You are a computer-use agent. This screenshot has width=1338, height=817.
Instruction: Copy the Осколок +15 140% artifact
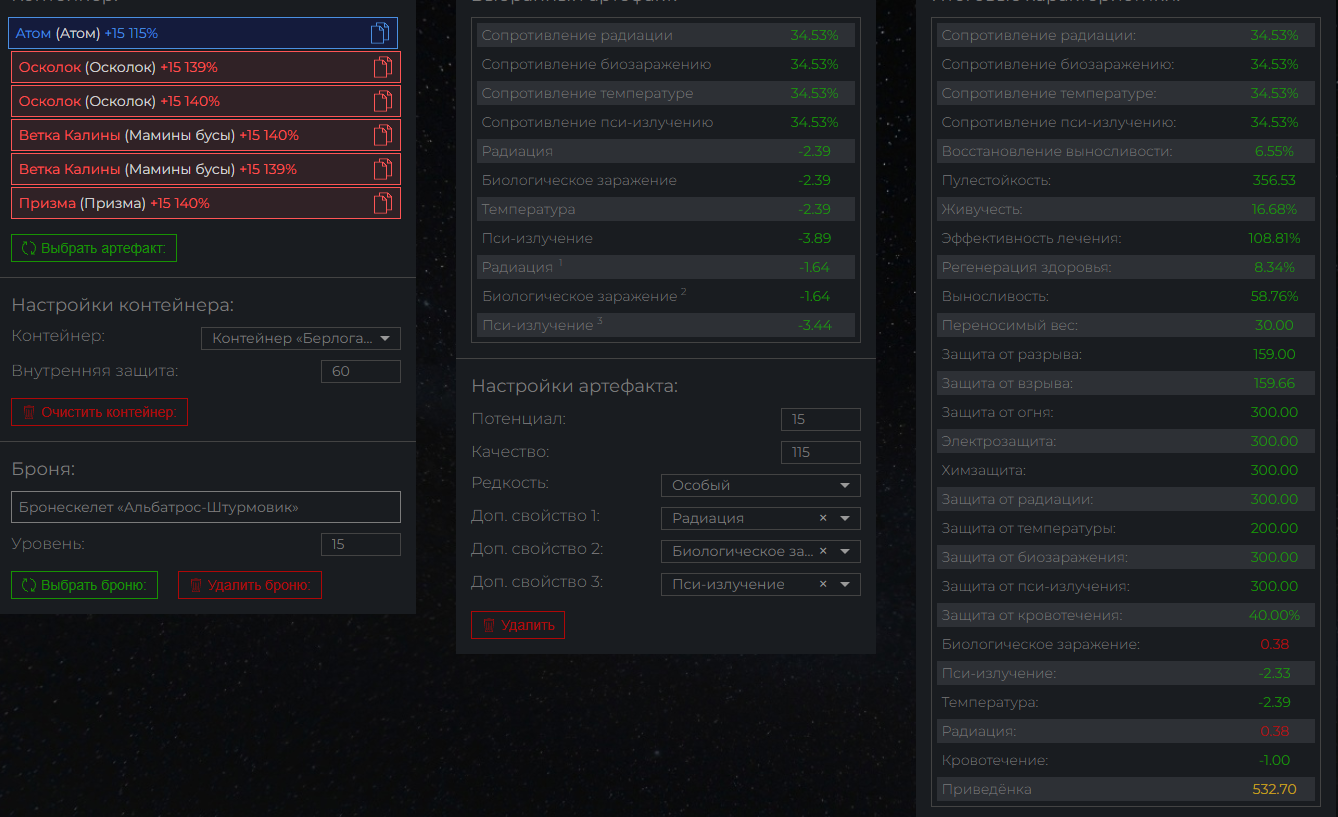pos(383,102)
